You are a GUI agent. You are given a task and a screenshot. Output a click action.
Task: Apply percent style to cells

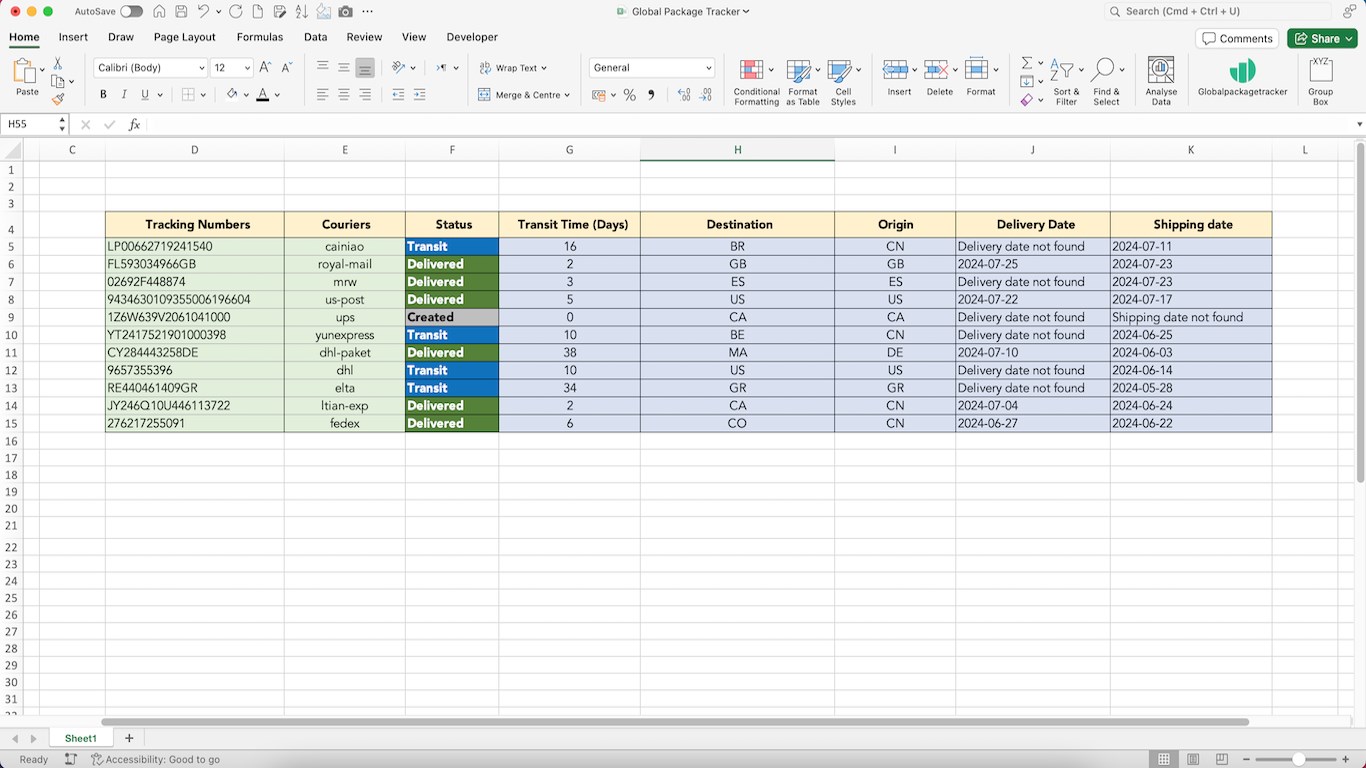pos(630,95)
